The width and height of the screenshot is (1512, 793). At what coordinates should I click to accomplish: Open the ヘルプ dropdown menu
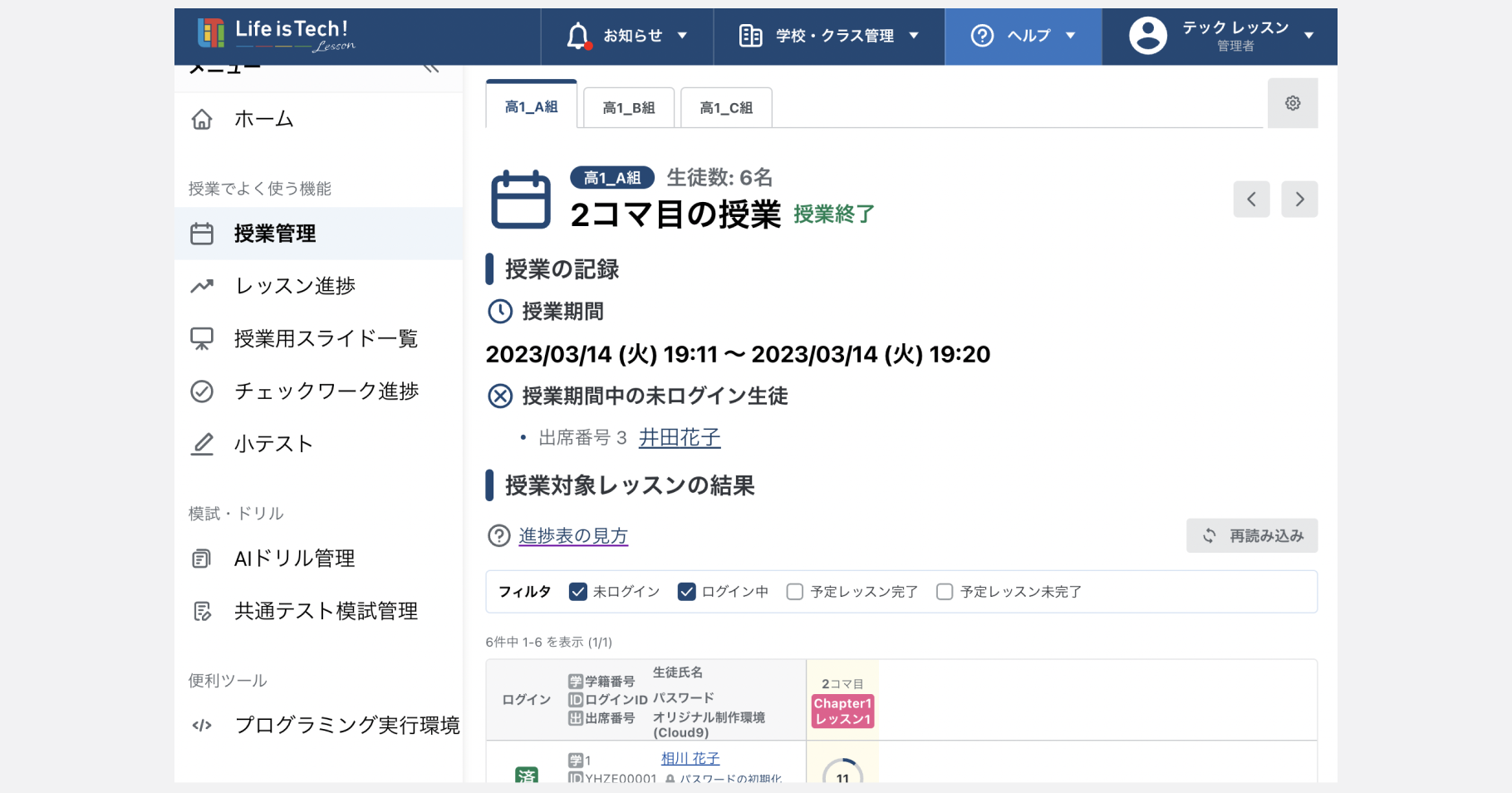point(1024,36)
